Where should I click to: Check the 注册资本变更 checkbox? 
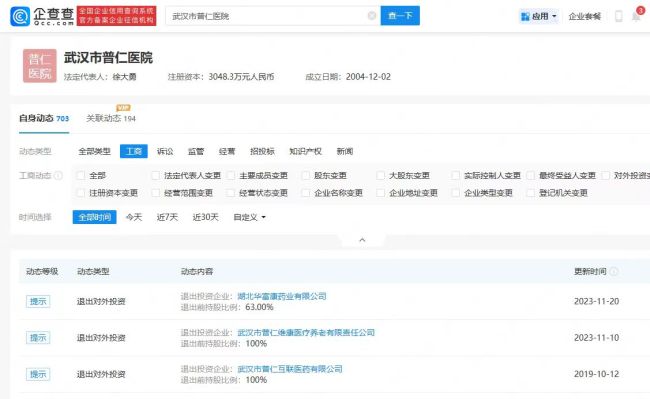tap(81, 193)
